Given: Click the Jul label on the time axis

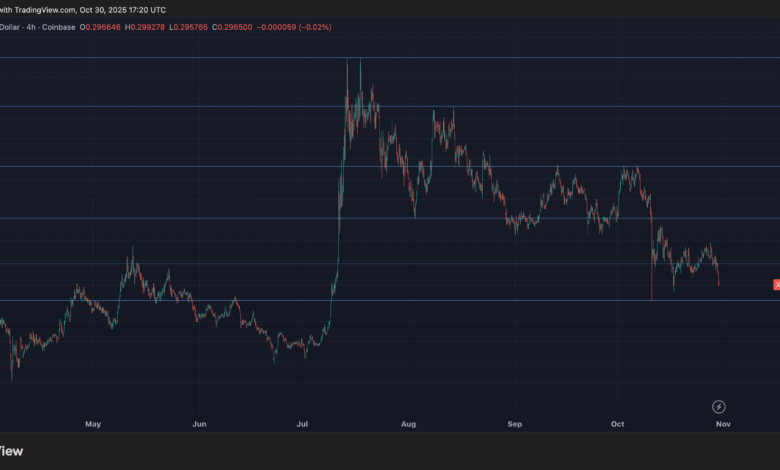Looking at the screenshot, I should point(302,424).
